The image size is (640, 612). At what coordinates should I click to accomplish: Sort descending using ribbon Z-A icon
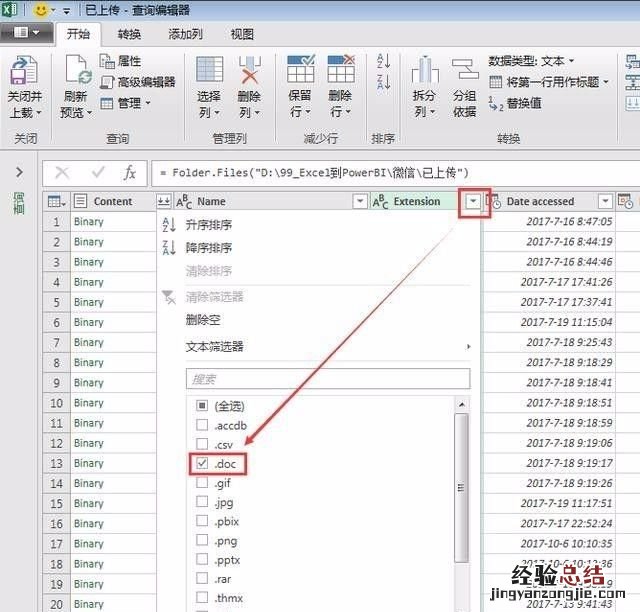[384, 82]
